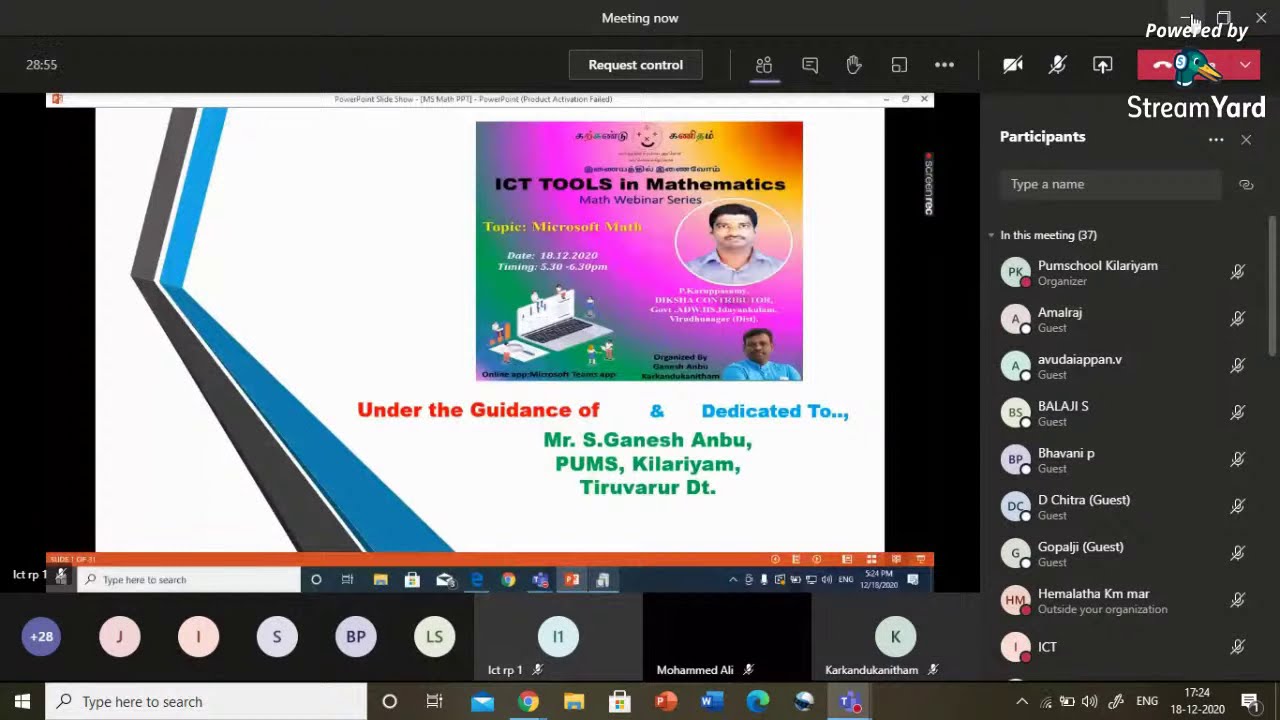The width and height of the screenshot is (1280, 720).
Task: Select the BP participant avatar
Action: (356, 636)
